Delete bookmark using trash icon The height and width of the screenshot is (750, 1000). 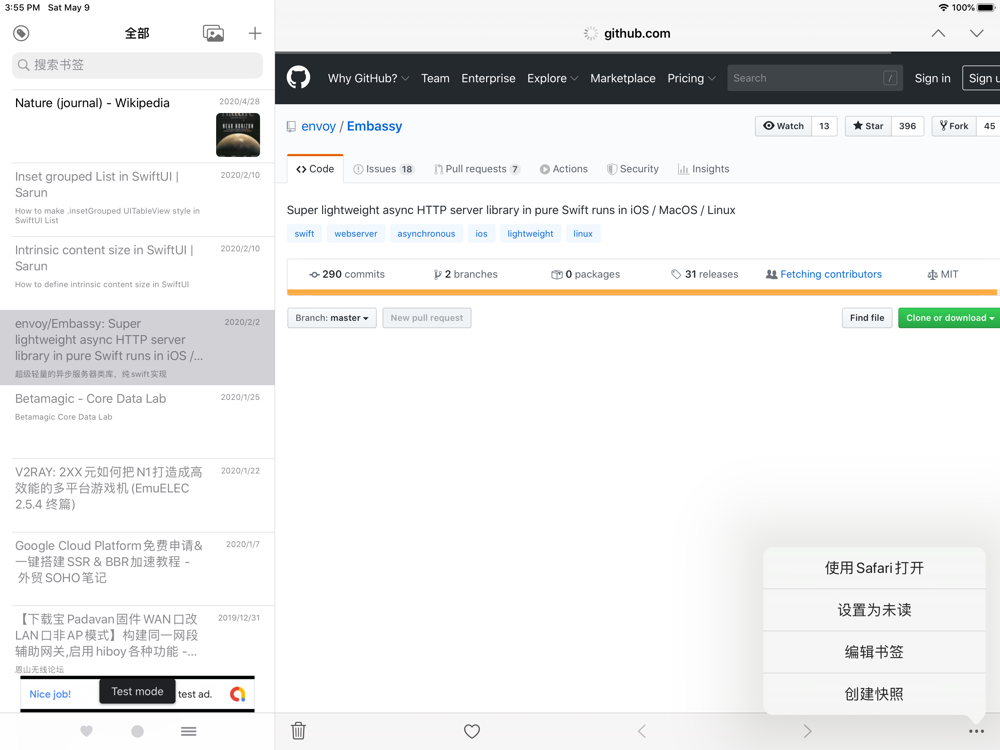(298, 731)
